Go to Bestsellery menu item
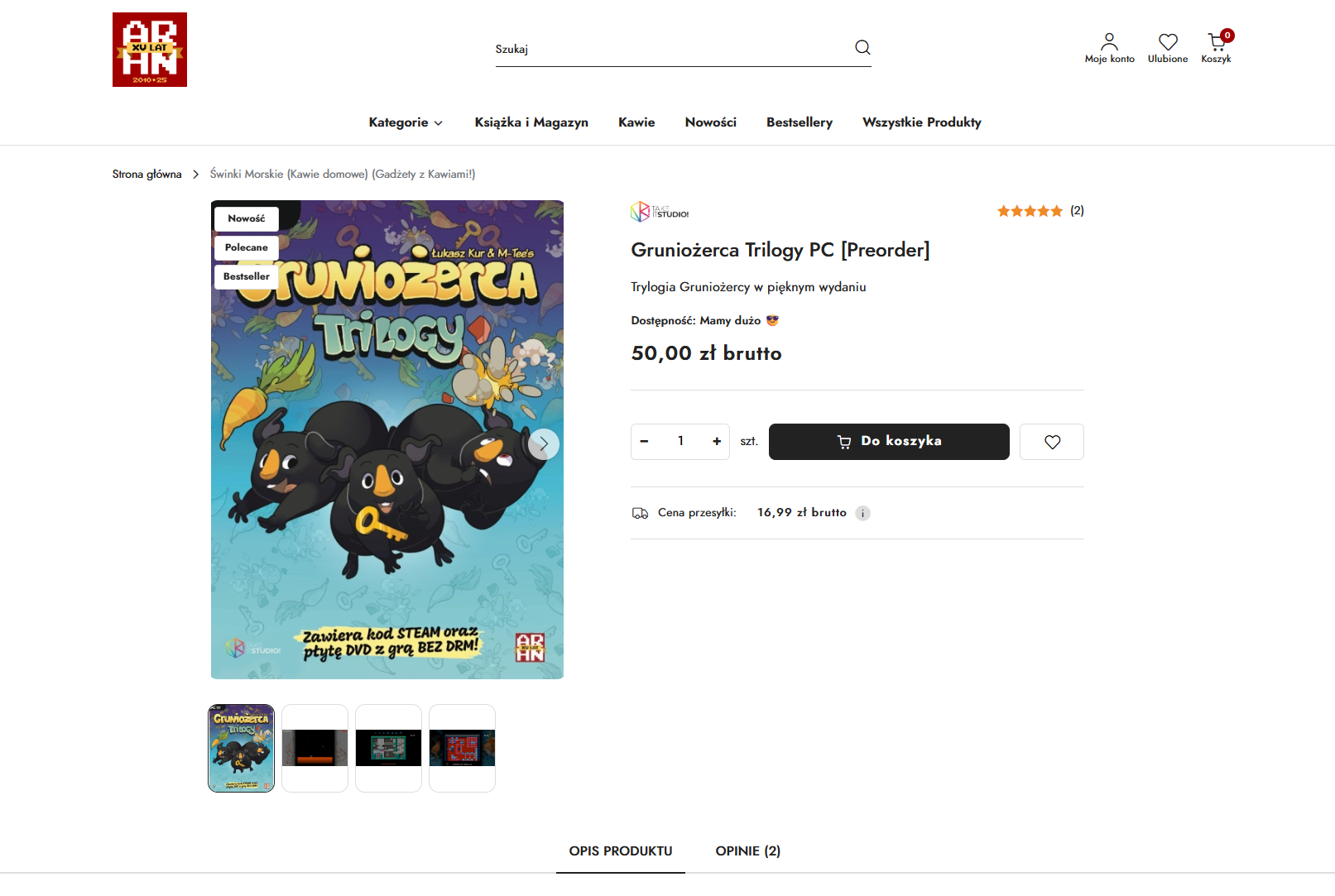The width and height of the screenshot is (1335, 896). point(800,122)
